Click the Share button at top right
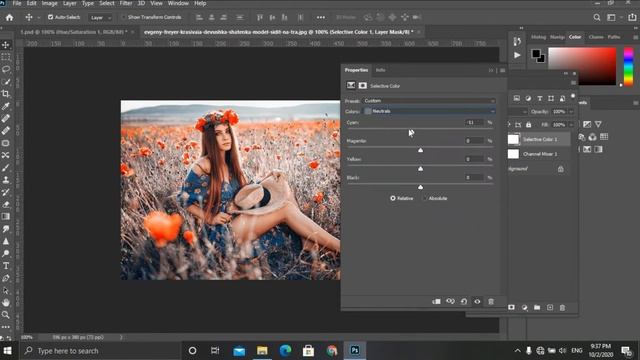This screenshot has height=360, width=640. [x=632, y=17]
